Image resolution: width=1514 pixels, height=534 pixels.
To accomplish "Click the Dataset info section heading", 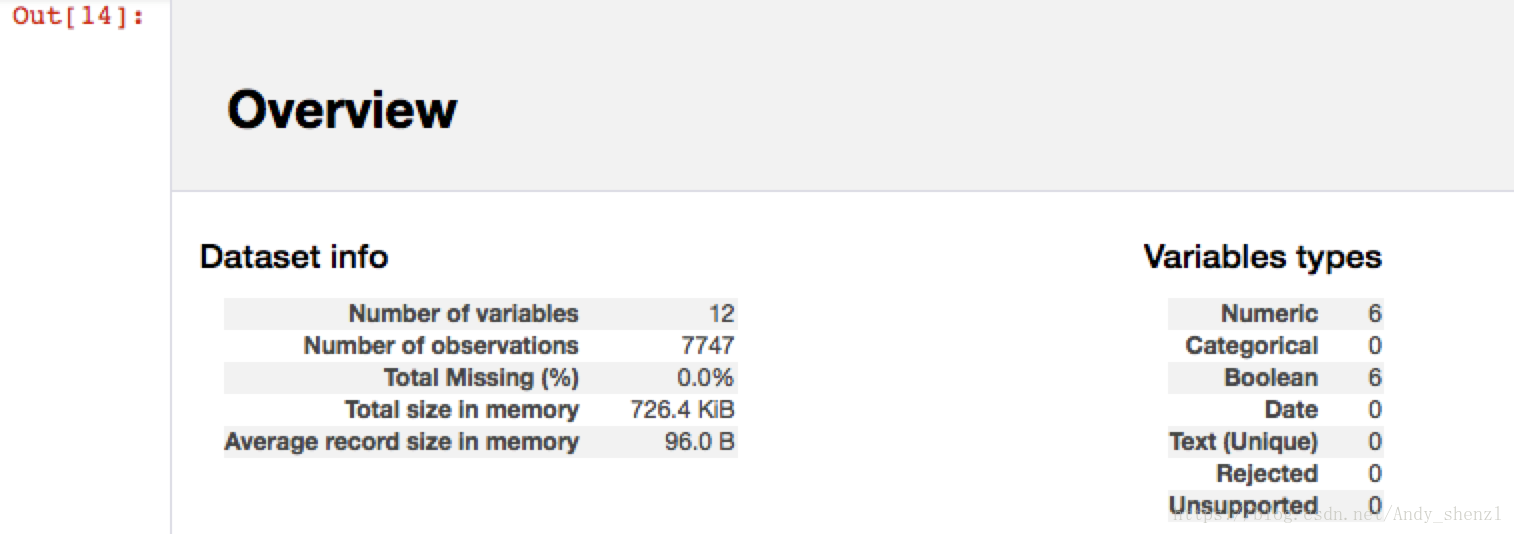I will coord(294,257).
